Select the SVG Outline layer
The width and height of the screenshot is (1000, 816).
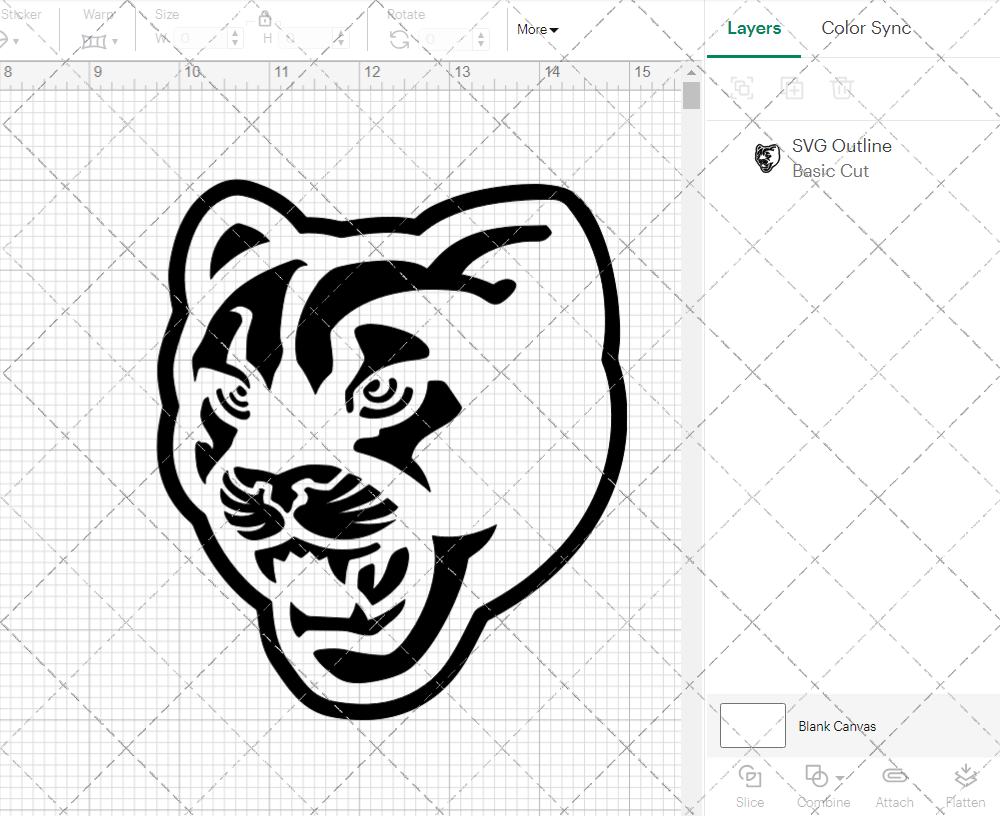(x=841, y=146)
